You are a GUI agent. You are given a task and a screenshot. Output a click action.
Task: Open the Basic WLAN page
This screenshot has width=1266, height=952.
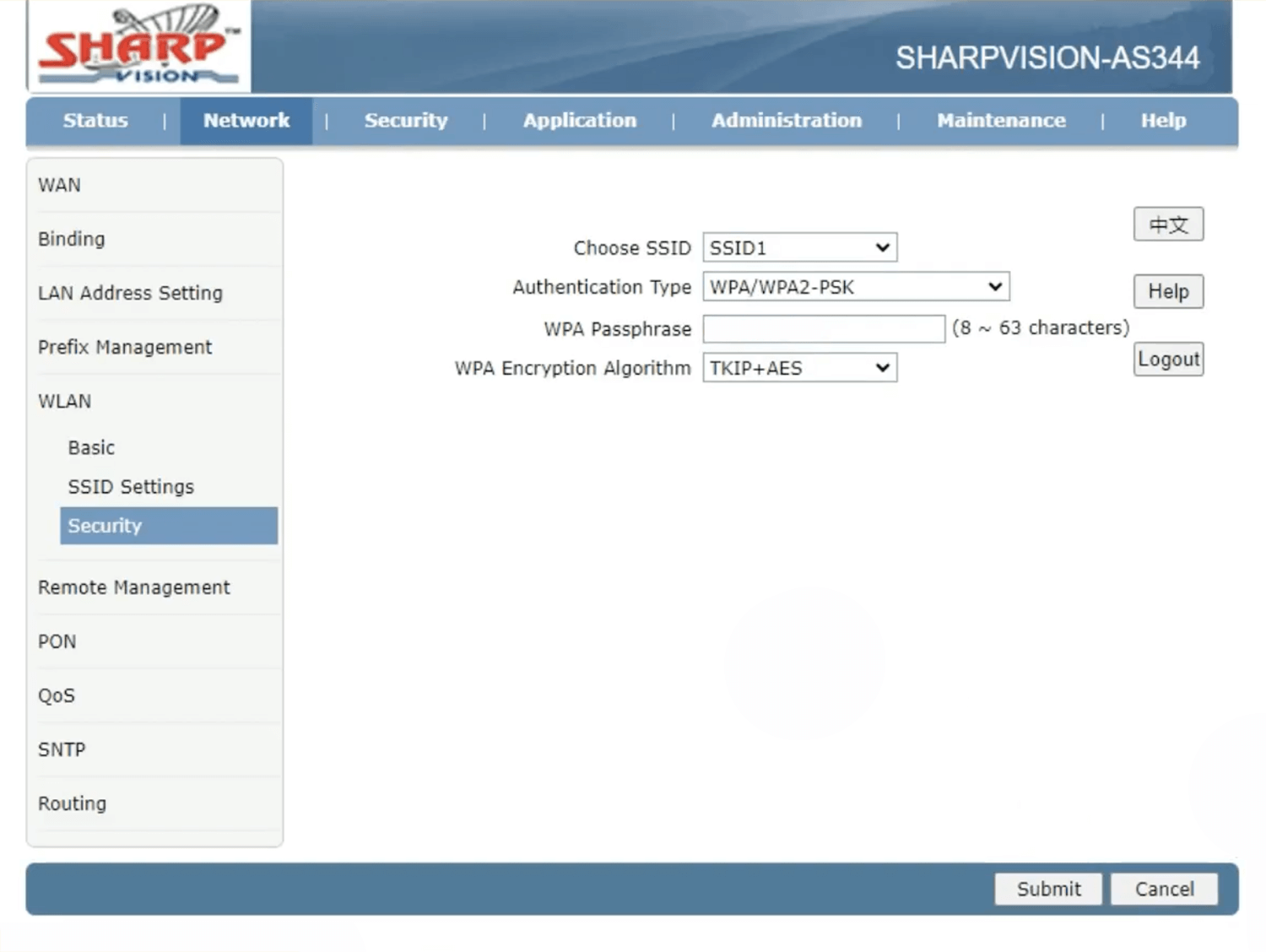click(91, 448)
